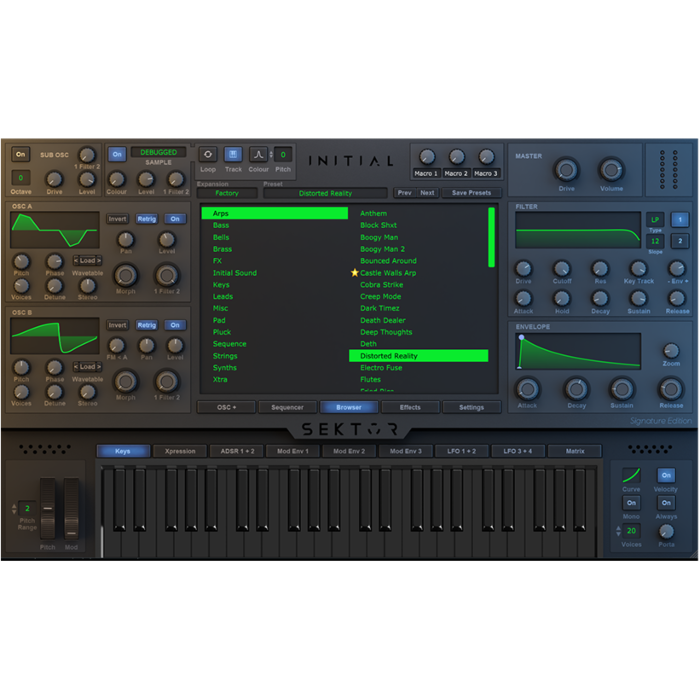This screenshot has width=700, height=700.
Task: Click the Envelope Attack knob
Action: 527,389
